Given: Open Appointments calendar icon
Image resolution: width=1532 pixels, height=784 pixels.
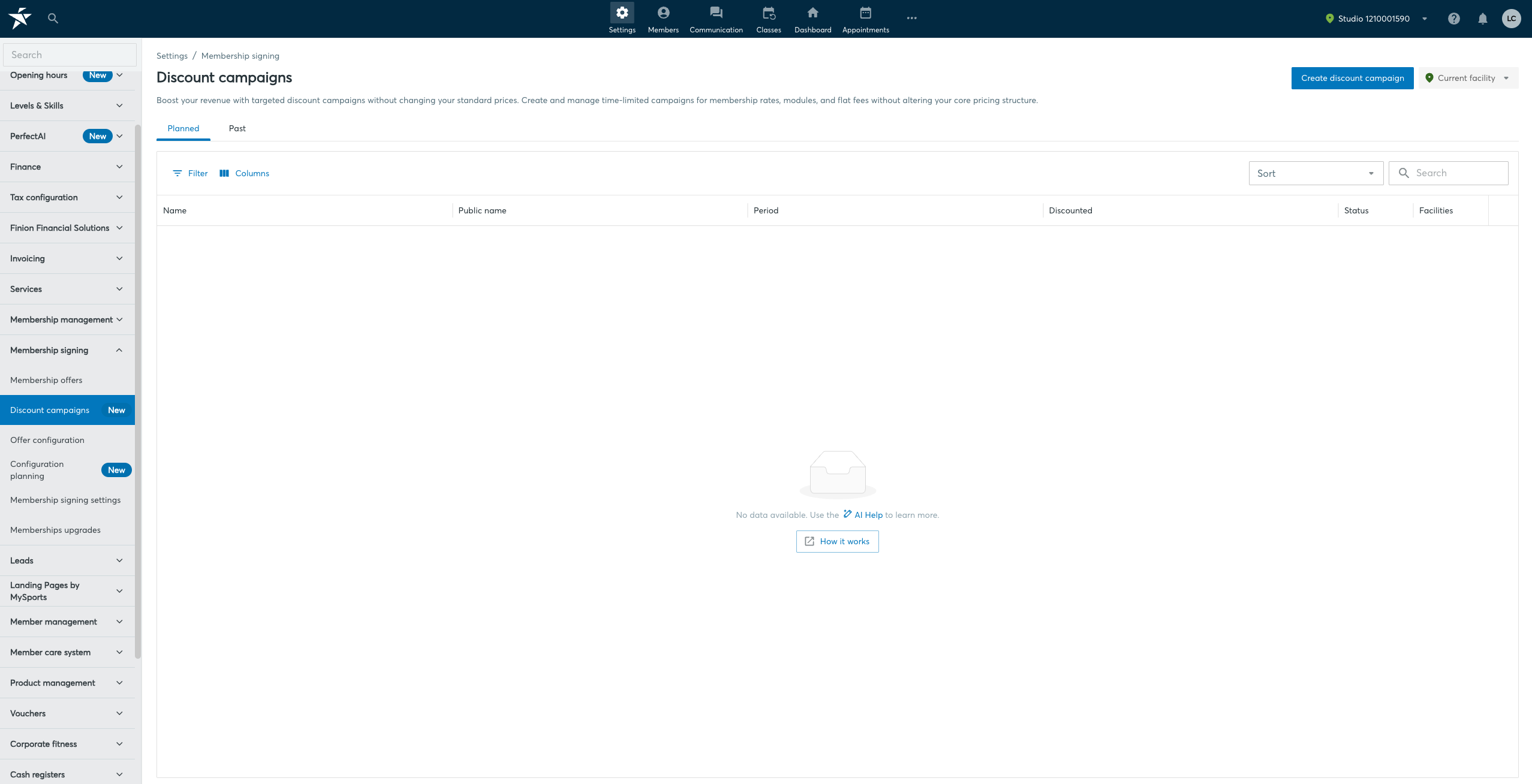Looking at the screenshot, I should pos(865,19).
